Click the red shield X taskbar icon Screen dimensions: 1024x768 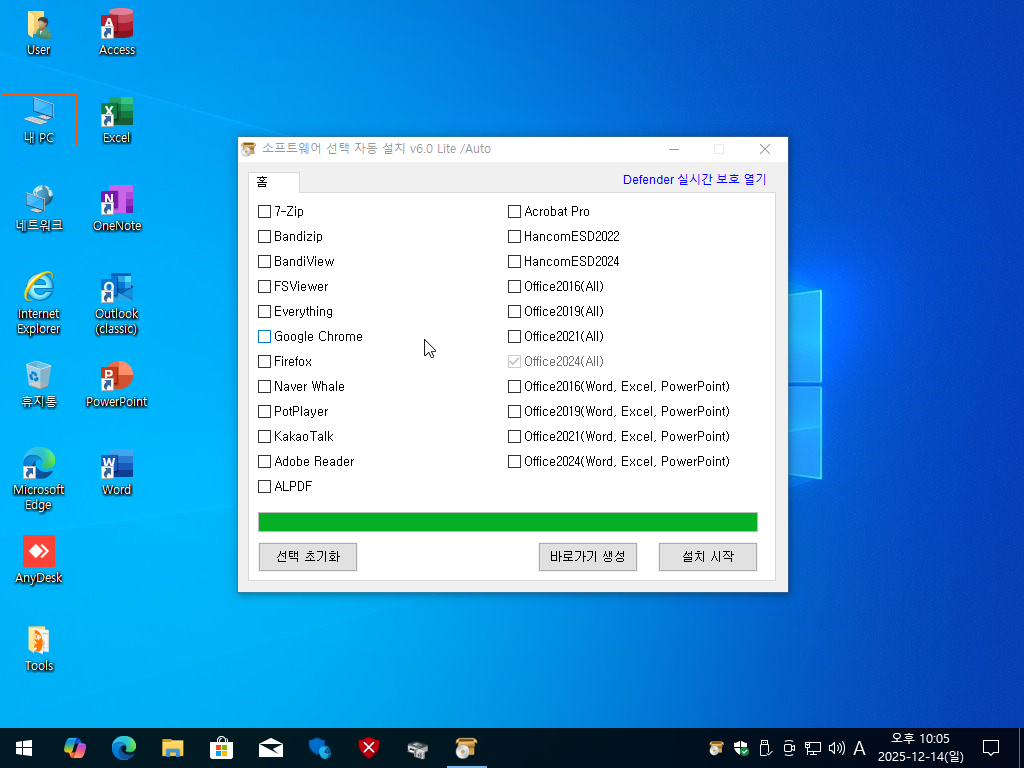(368, 748)
